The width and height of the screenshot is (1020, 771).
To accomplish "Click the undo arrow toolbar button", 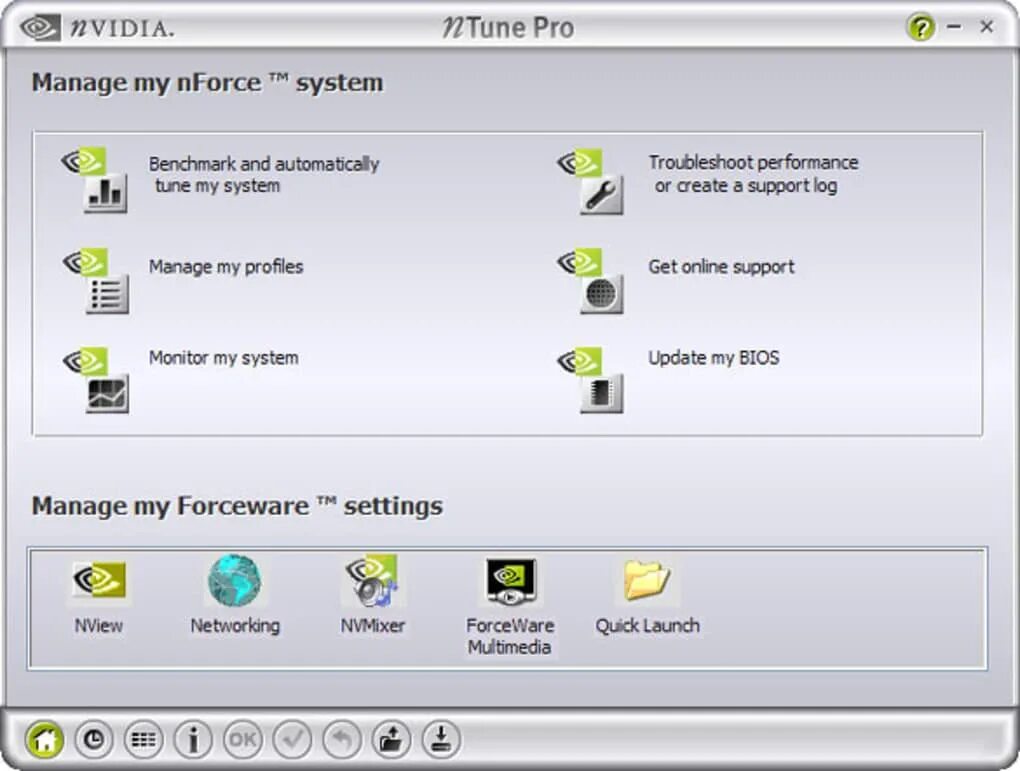I will coord(342,739).
